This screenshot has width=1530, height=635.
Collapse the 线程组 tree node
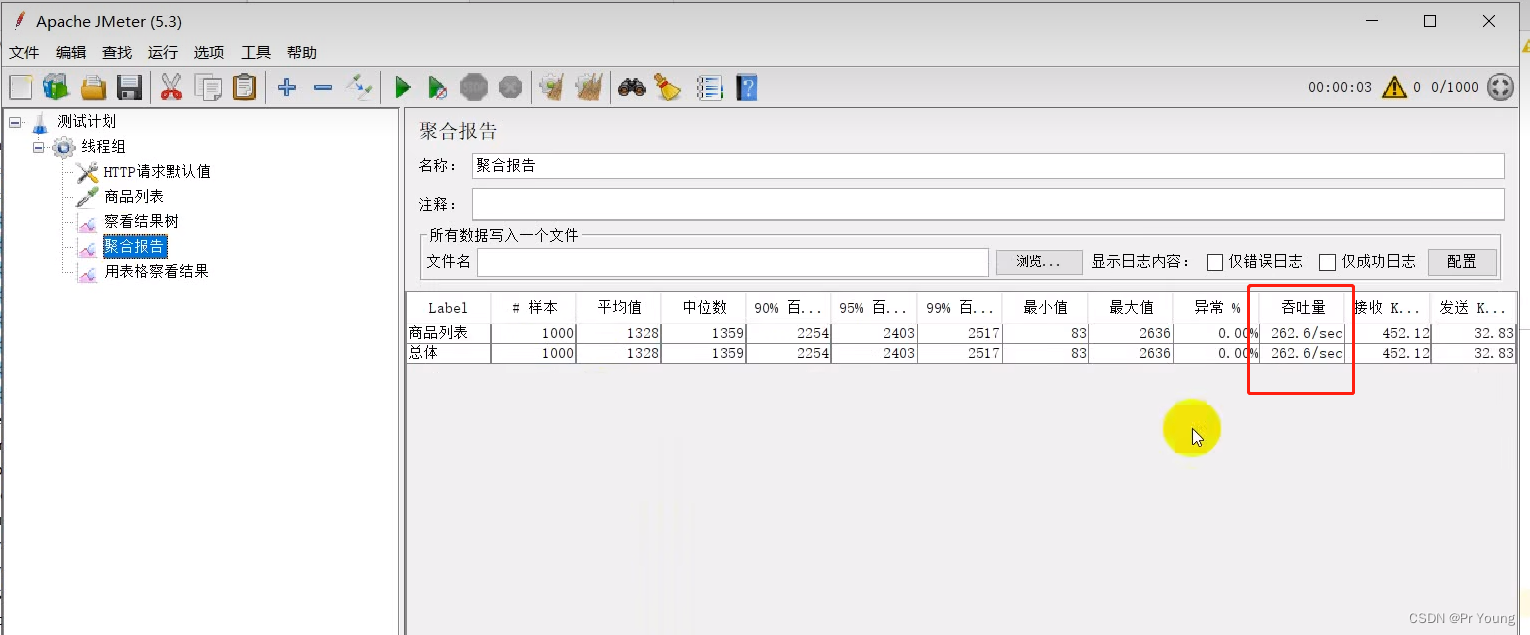point(39,147)
